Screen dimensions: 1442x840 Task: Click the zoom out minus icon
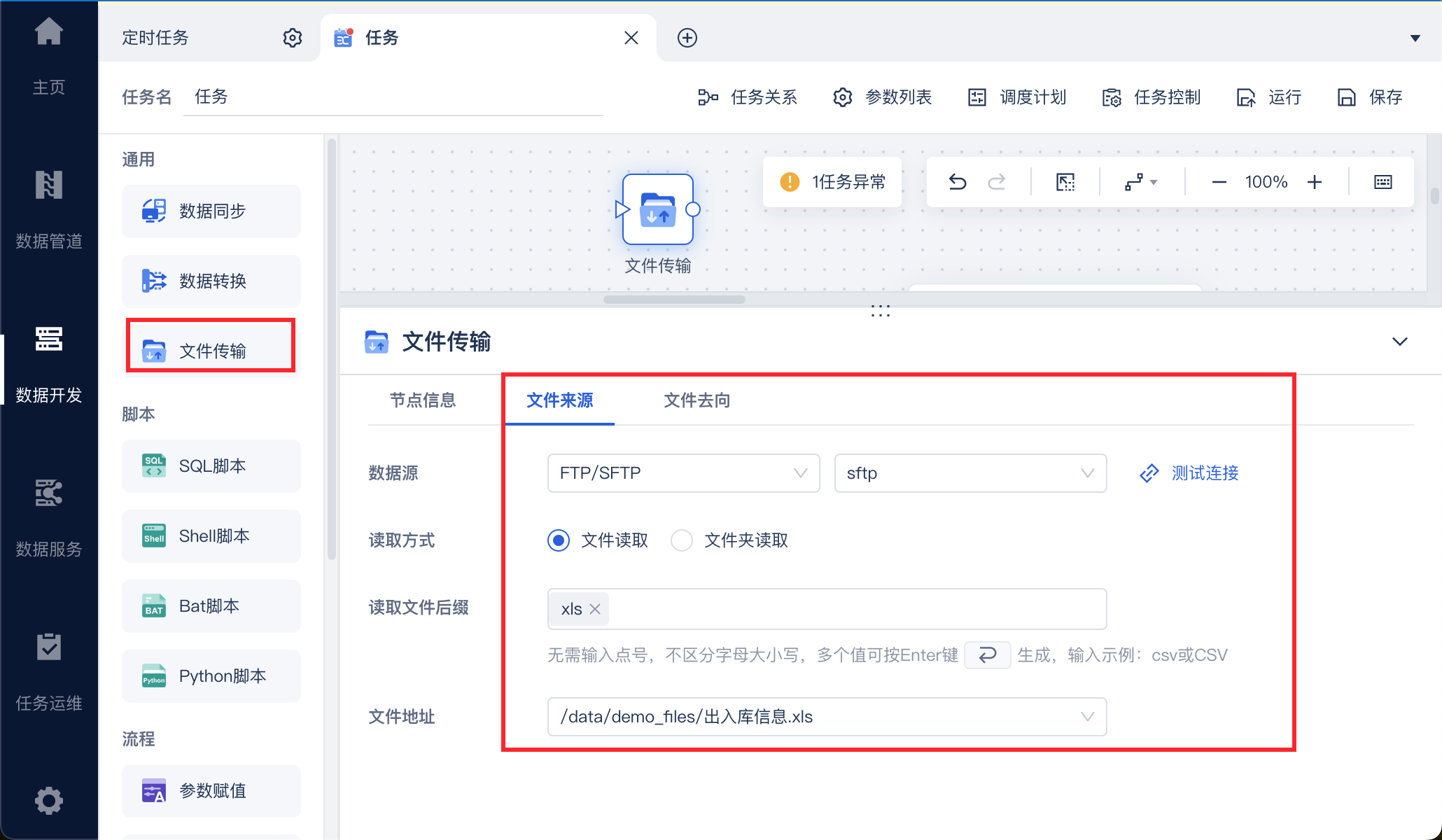[x=1219, y=182]
